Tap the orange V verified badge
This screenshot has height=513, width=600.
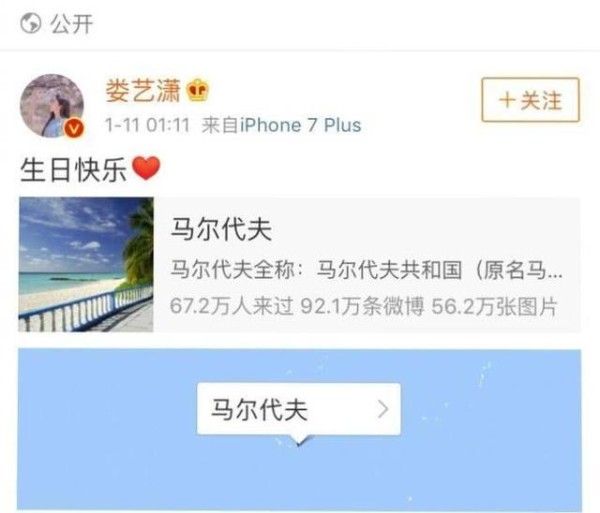[74, 128]
